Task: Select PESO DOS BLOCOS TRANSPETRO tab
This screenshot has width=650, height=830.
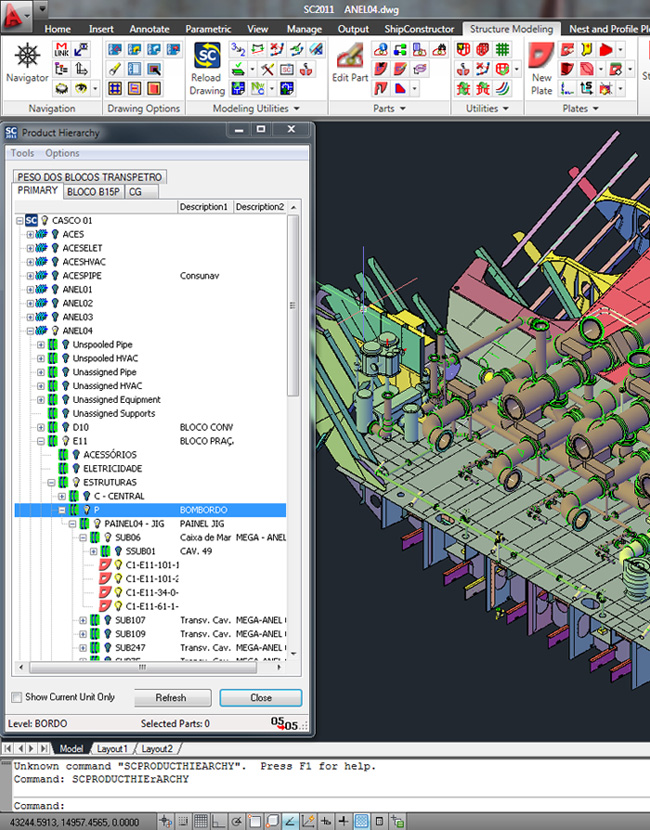Action: point(89,177)
